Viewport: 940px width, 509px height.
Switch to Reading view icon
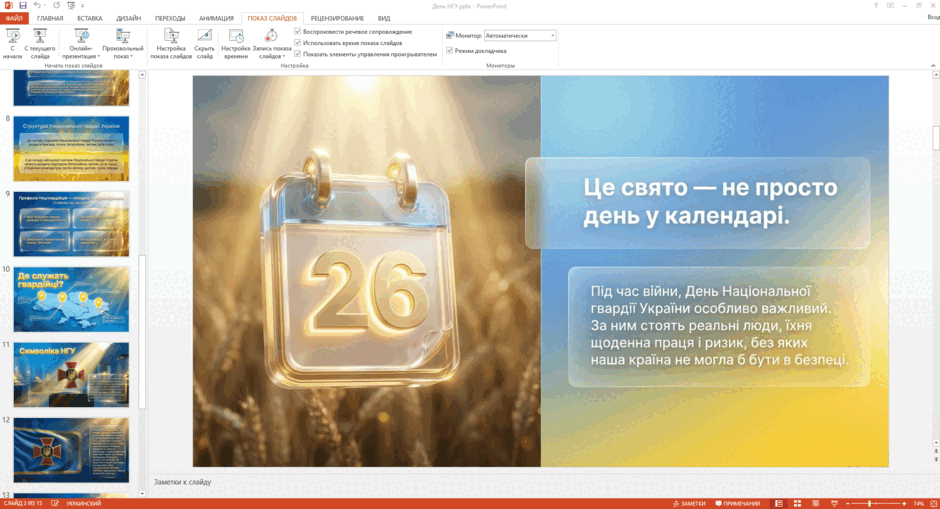[x=815, y=504]
